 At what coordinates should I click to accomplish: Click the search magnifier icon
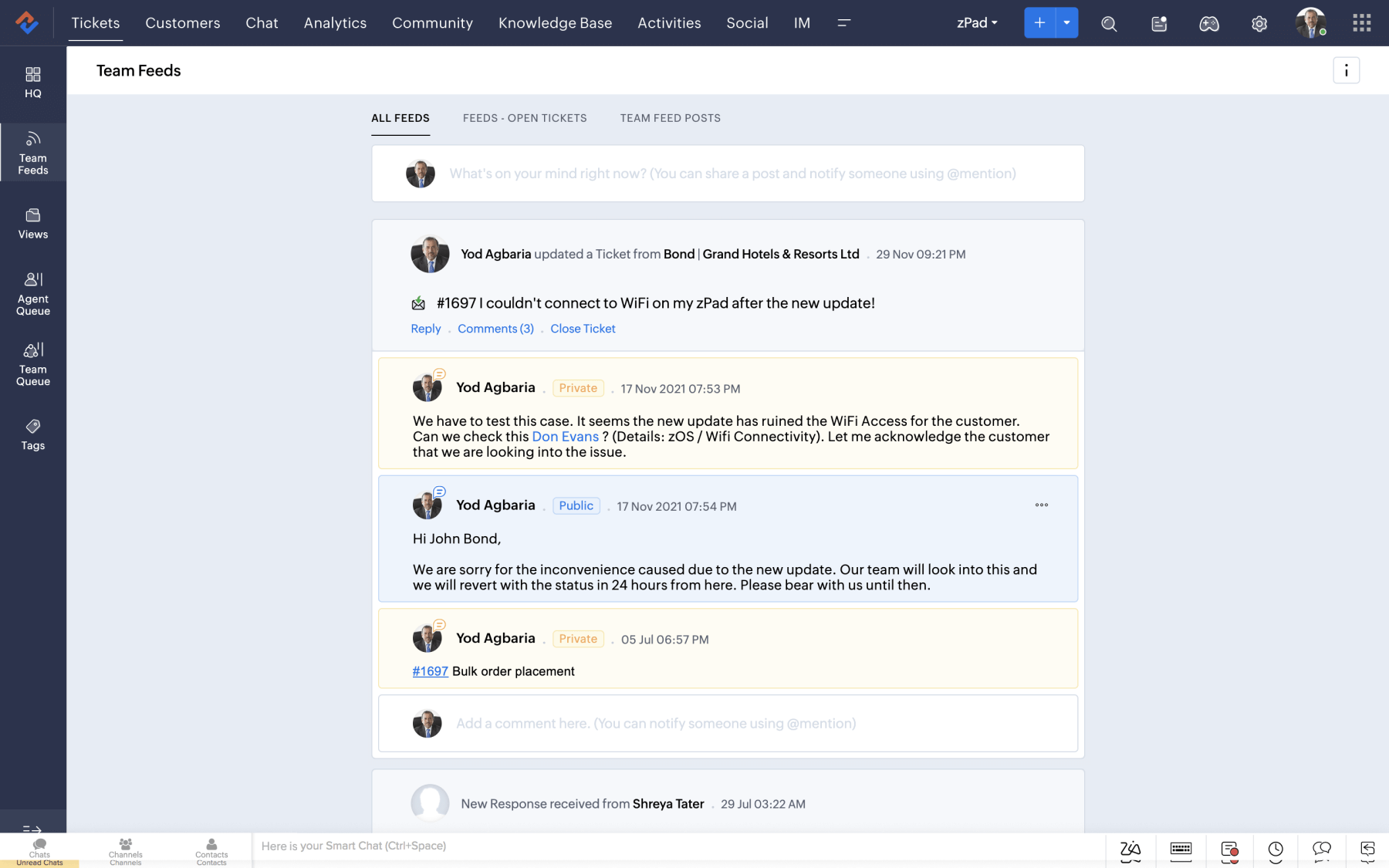[1109, 23]
